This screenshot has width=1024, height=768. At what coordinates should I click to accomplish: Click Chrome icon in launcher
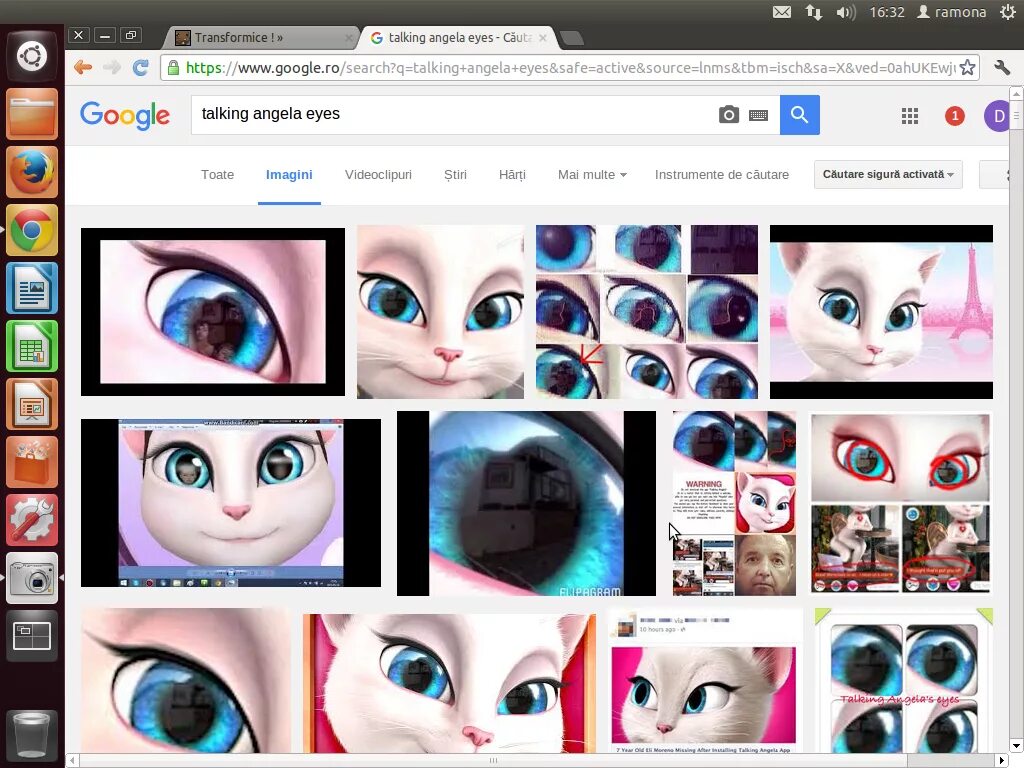click(32, 230)
